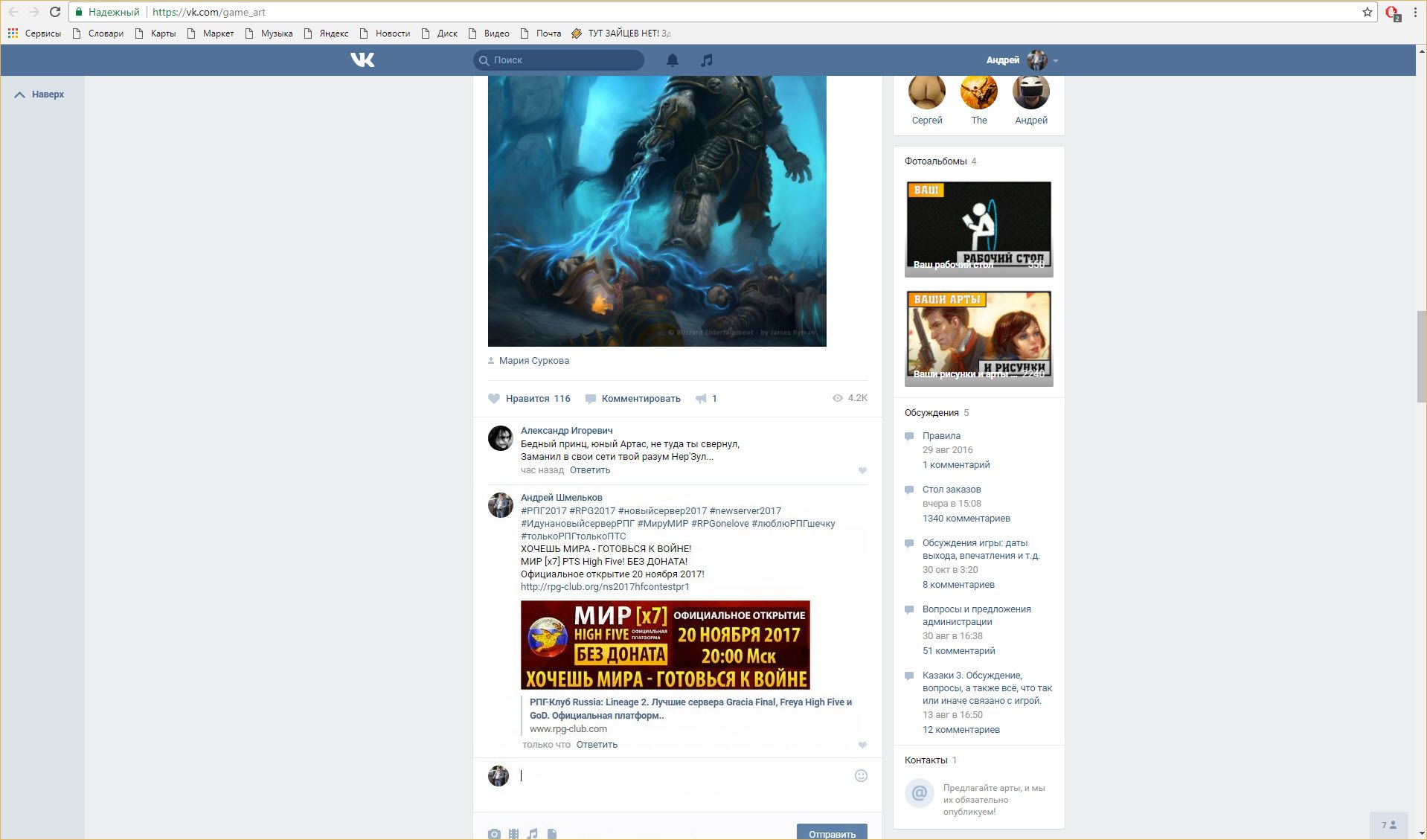1427x840 pixels.
Task: Open РПГ-Клуб Russia link preview title
Action: 690,709
